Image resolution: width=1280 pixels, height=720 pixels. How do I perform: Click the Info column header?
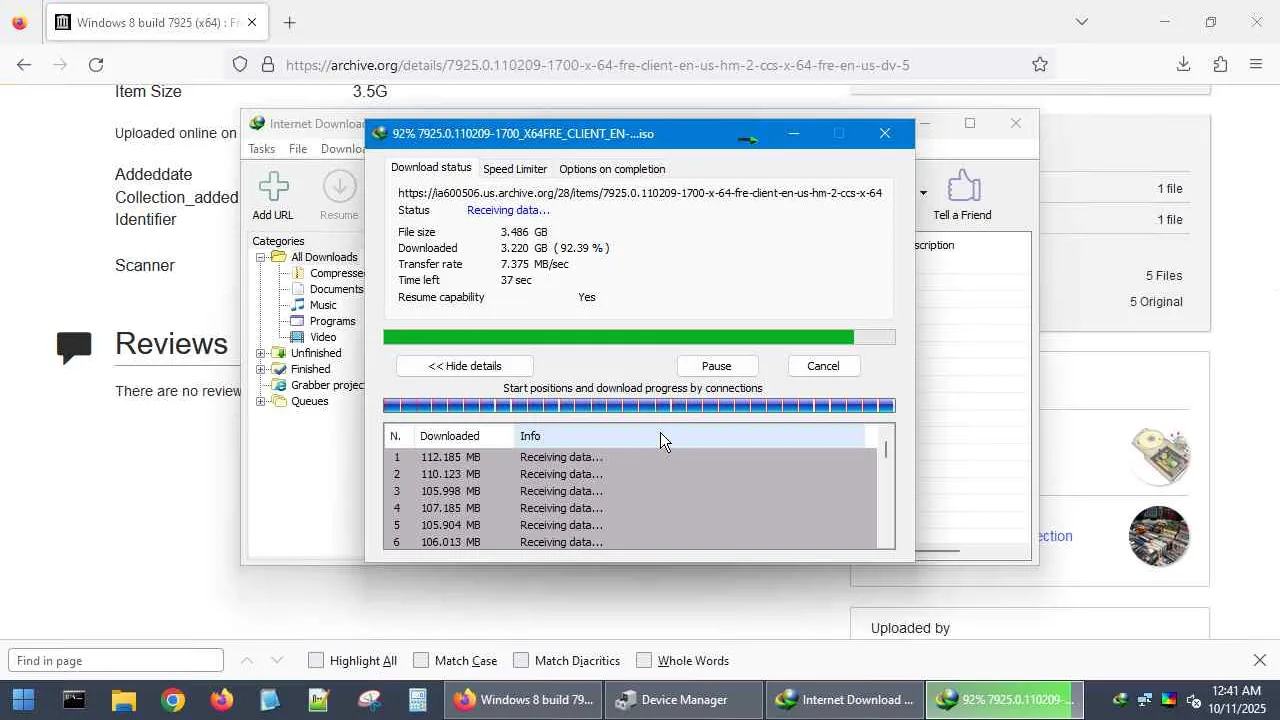point(689,436)
